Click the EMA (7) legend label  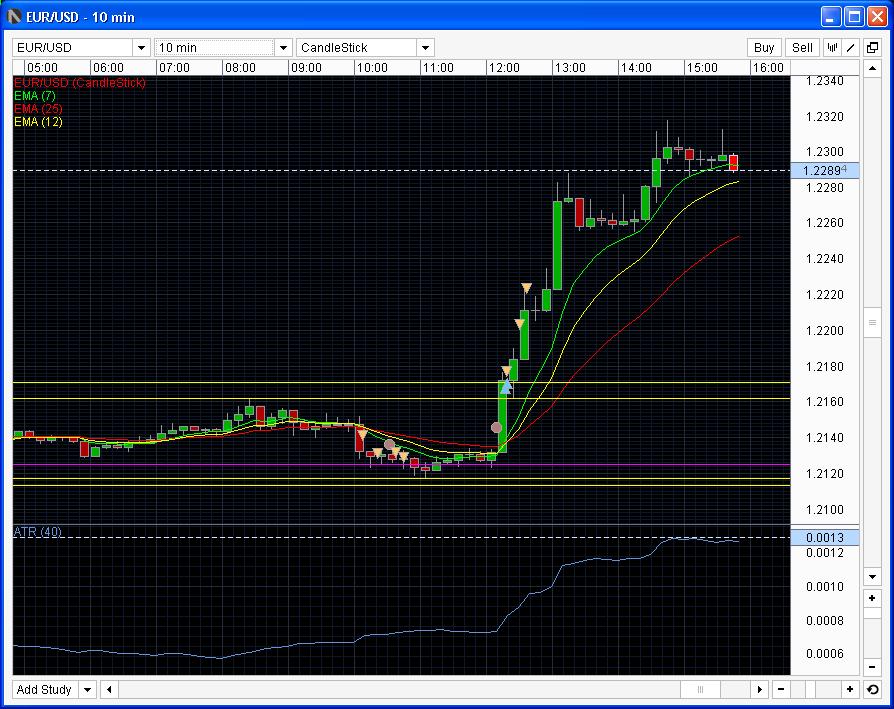35,96
